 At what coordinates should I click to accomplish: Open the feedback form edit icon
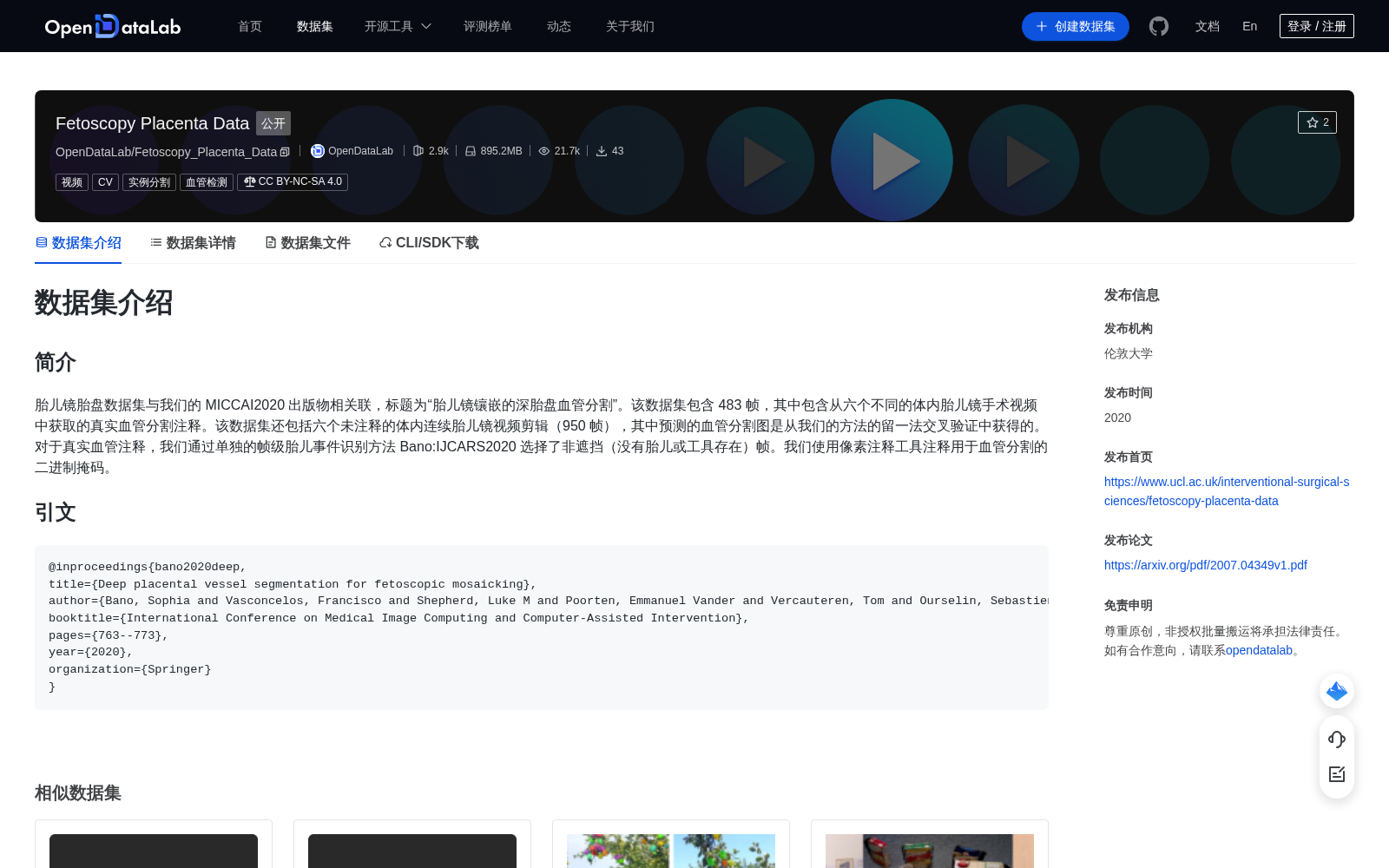tap(1337, 774)
